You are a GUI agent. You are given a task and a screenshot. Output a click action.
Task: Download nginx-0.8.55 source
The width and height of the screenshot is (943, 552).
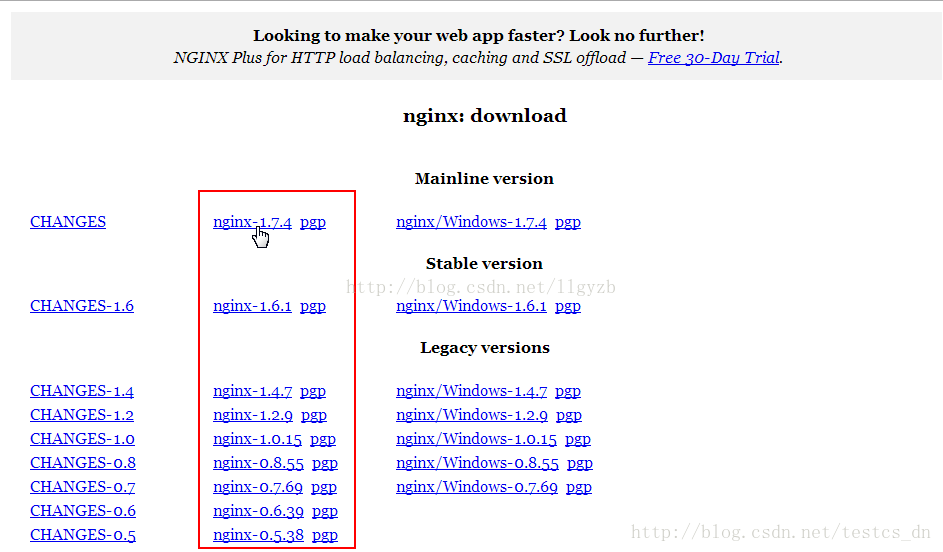pyautogui.click(x=258, y=464)
